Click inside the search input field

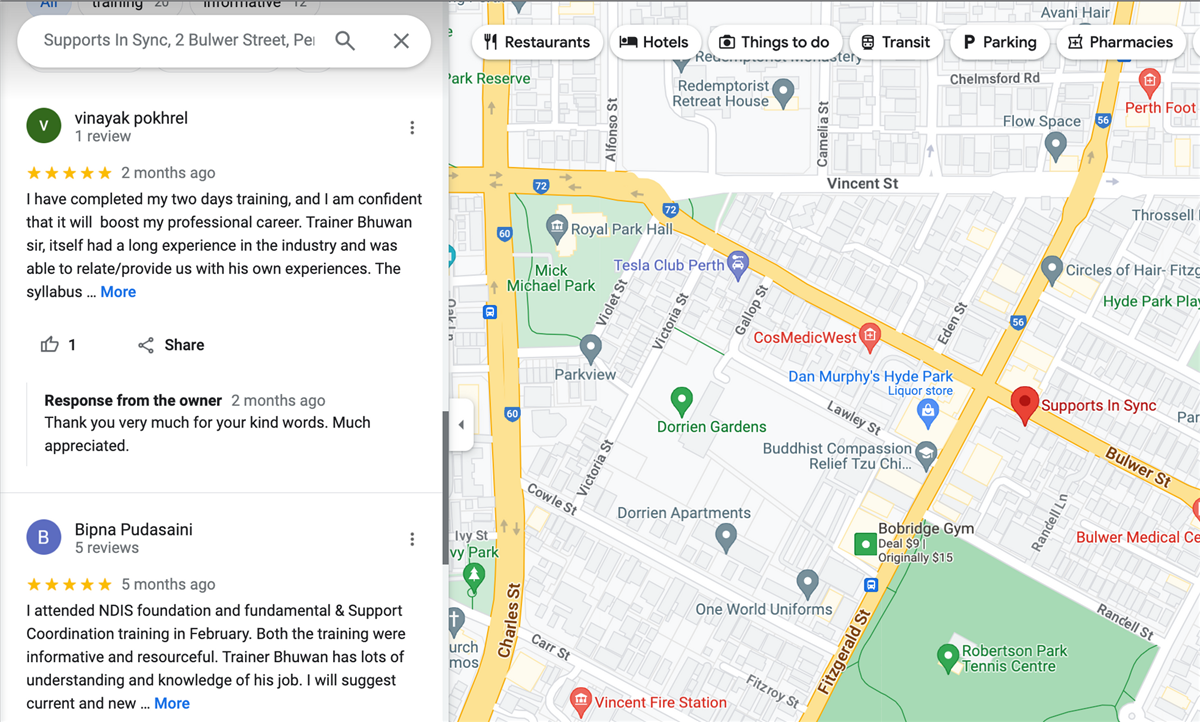click(180, 40)
